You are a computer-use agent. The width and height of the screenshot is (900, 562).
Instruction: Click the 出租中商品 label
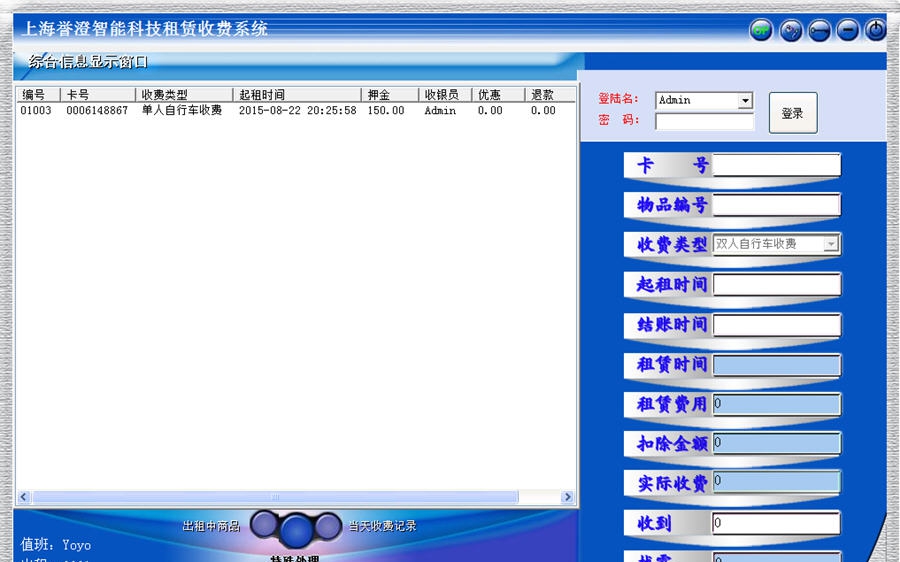pos(211,526)
